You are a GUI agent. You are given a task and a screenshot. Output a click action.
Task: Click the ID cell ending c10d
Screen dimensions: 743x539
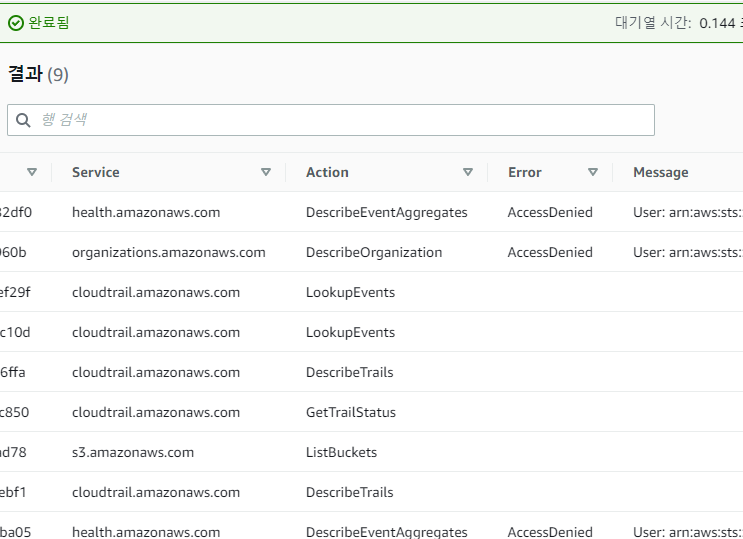pyautogui.click(x=15, y=332)
